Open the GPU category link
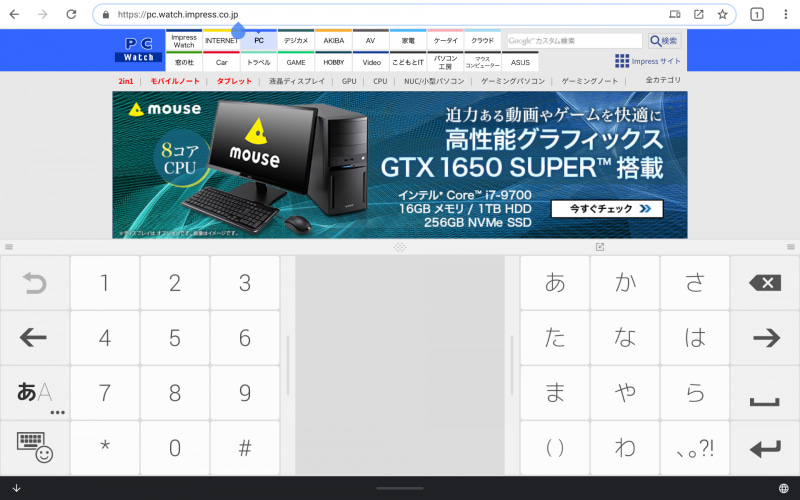 [x=349, y=81]
